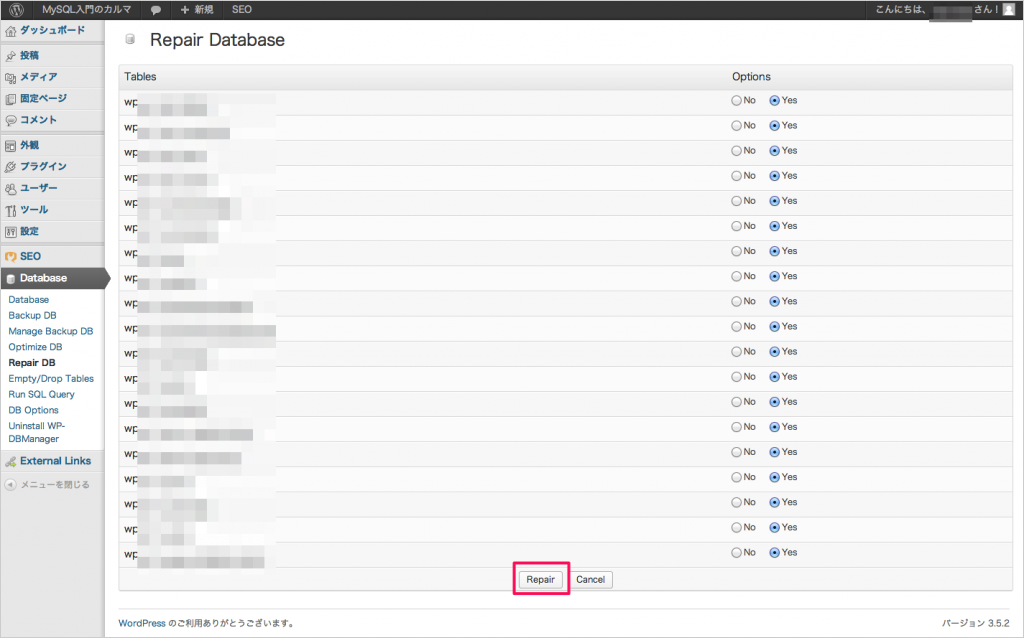
Task: Select Yes for the last table row
Action: tap(775, 553)
